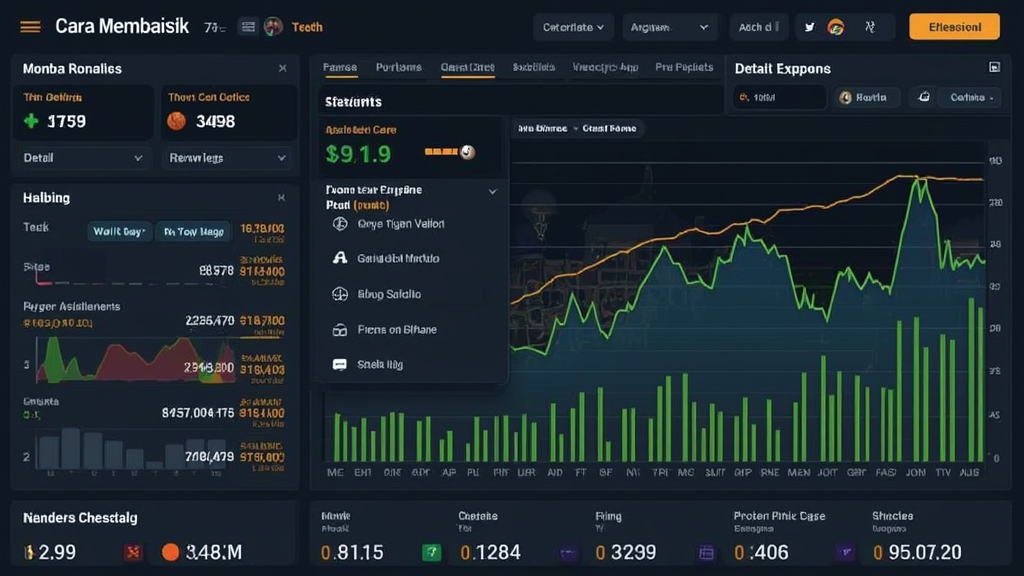Click the briefcase icon beside Ftens on Blhane
Viewport: 1024px width, 576px height.
click(338, 329)
